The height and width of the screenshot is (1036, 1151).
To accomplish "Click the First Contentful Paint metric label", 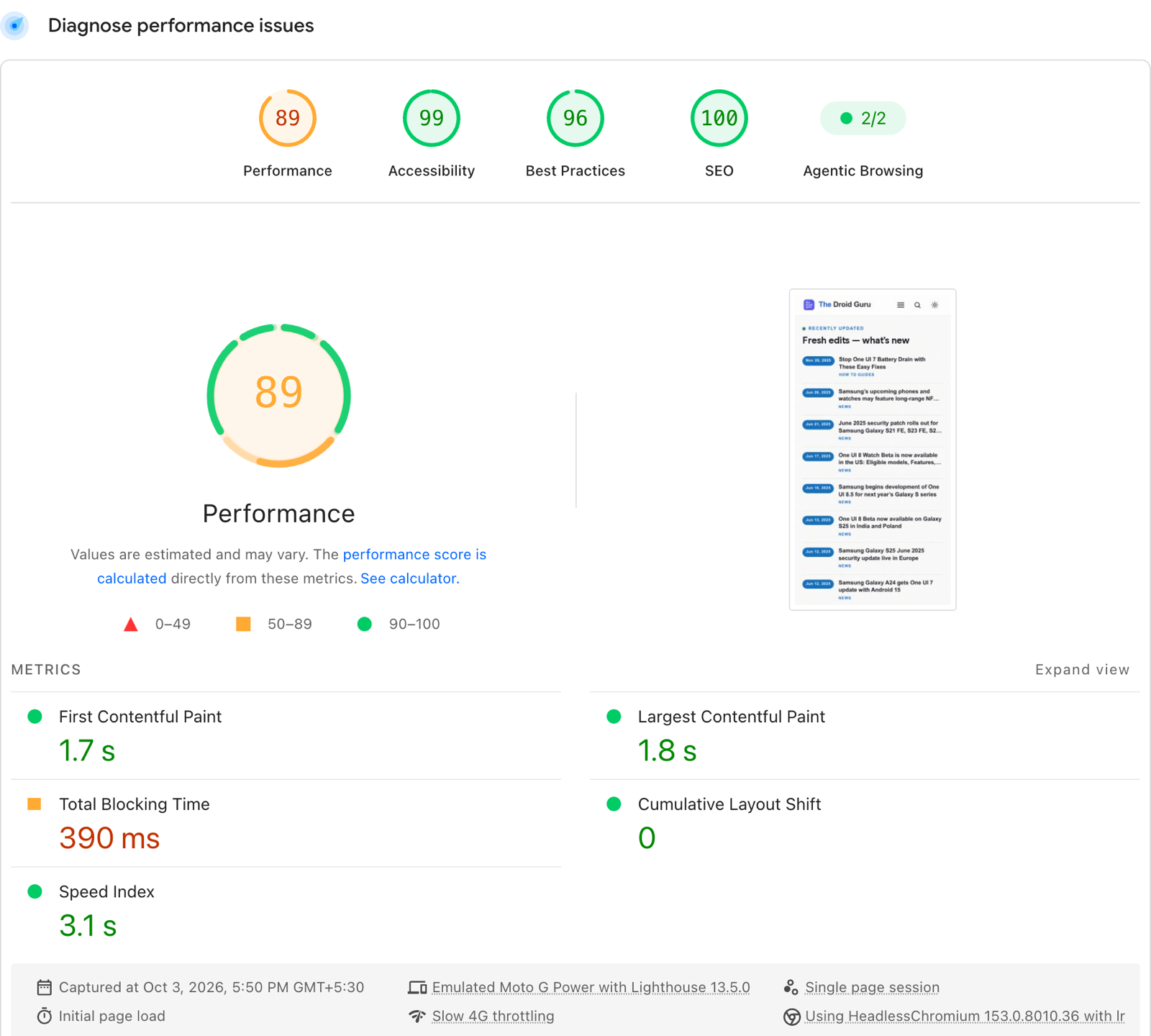I will tap(140, 717).
